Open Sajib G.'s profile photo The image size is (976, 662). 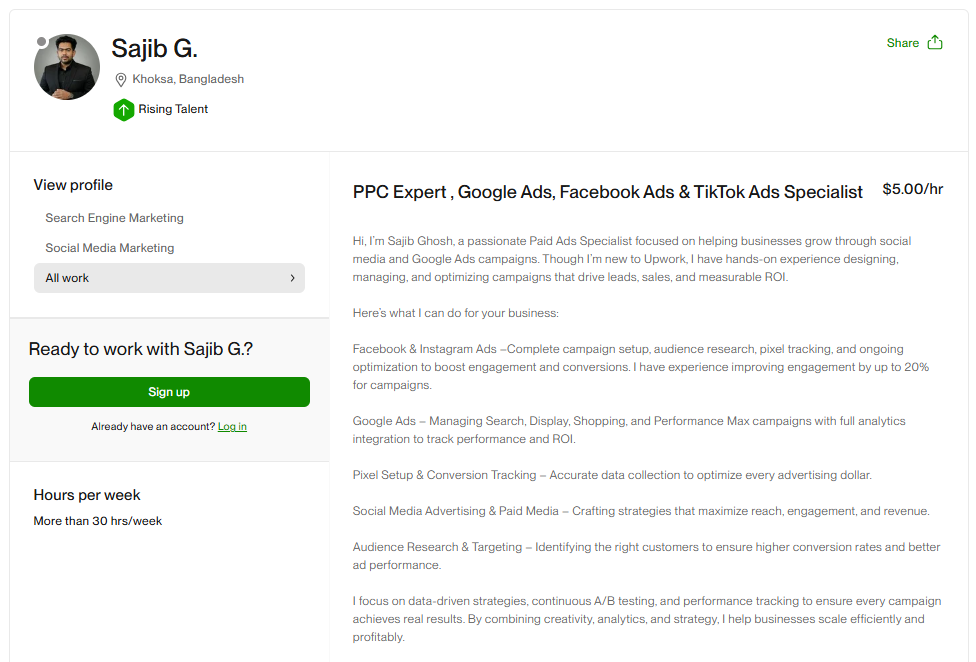[67, 67]
